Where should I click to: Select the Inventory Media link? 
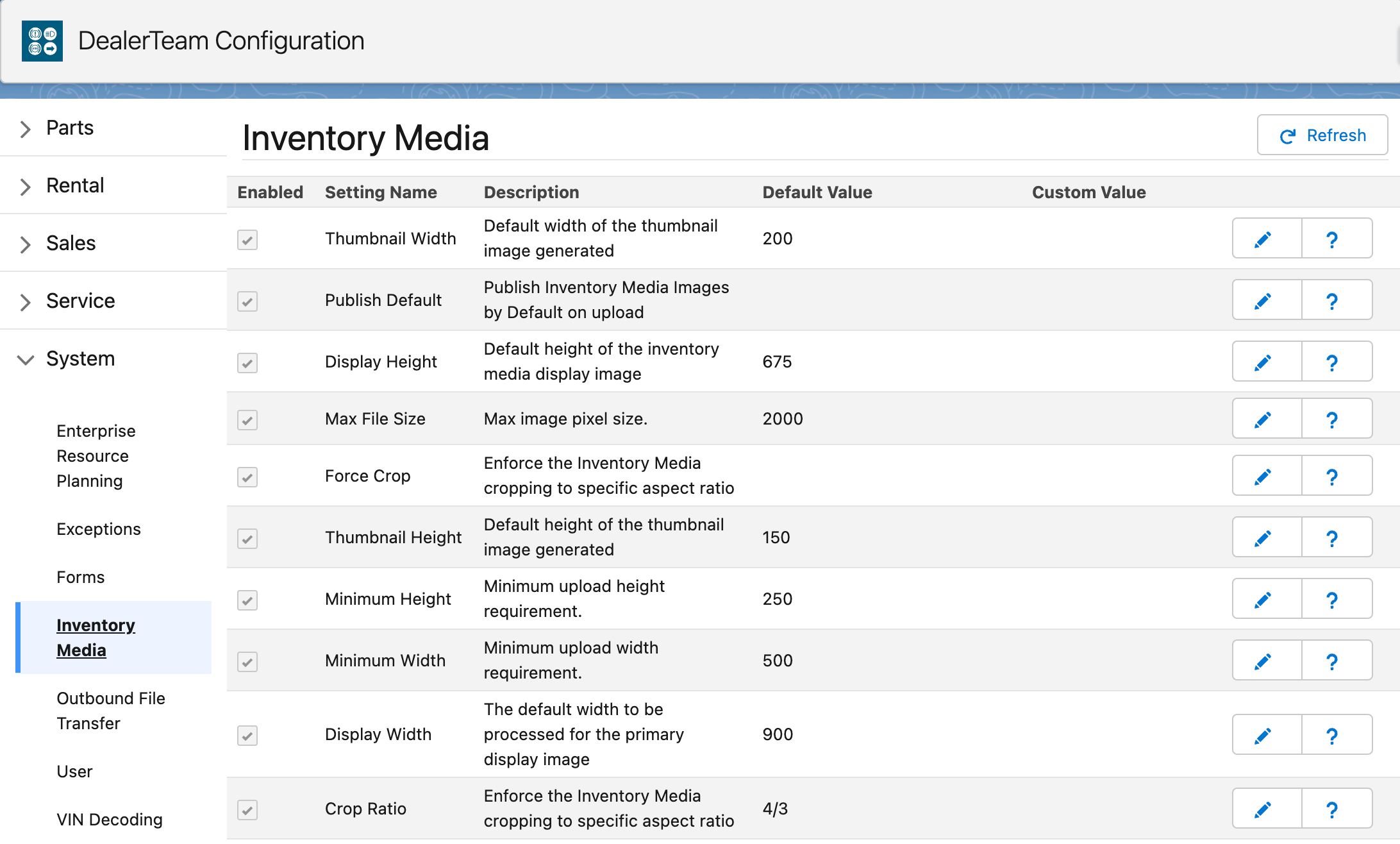[96, 637]
